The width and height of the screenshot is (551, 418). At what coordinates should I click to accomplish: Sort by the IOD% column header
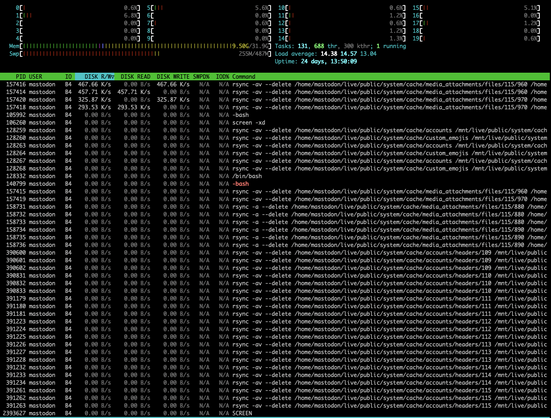click(222, 77)
